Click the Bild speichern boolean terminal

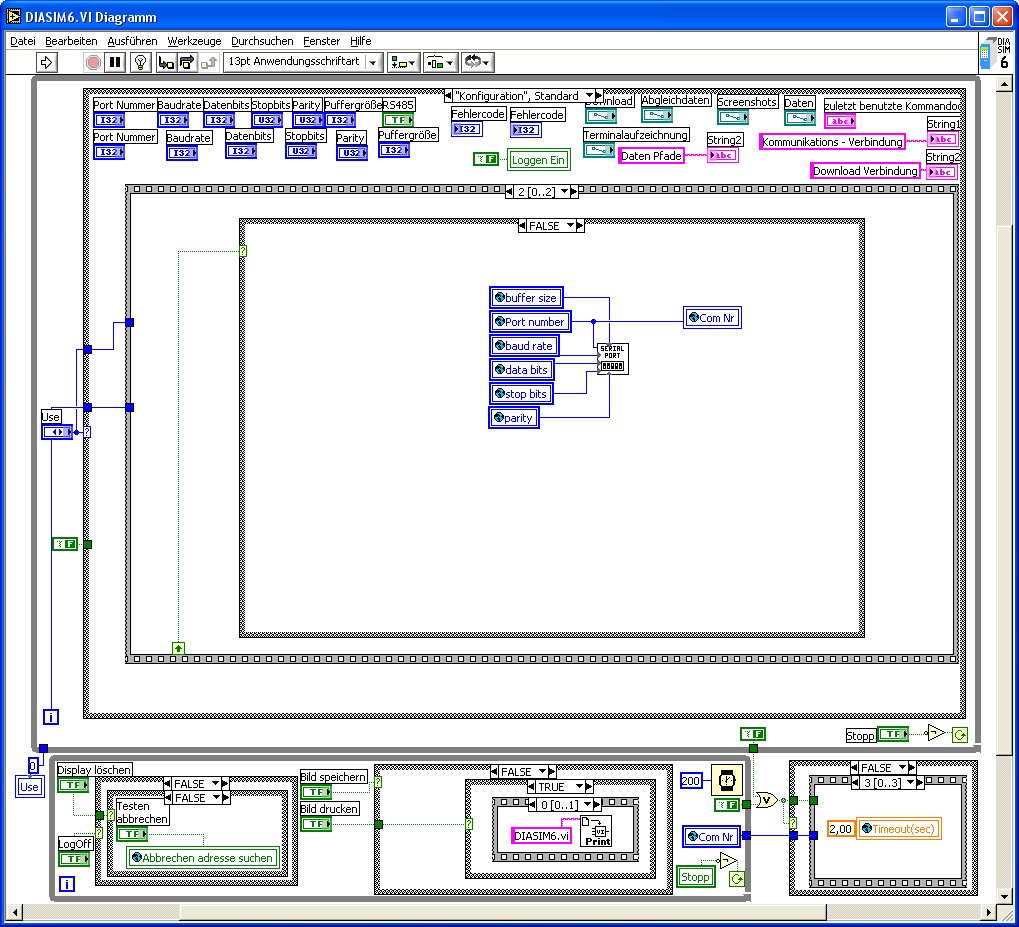tap(316, 792)
